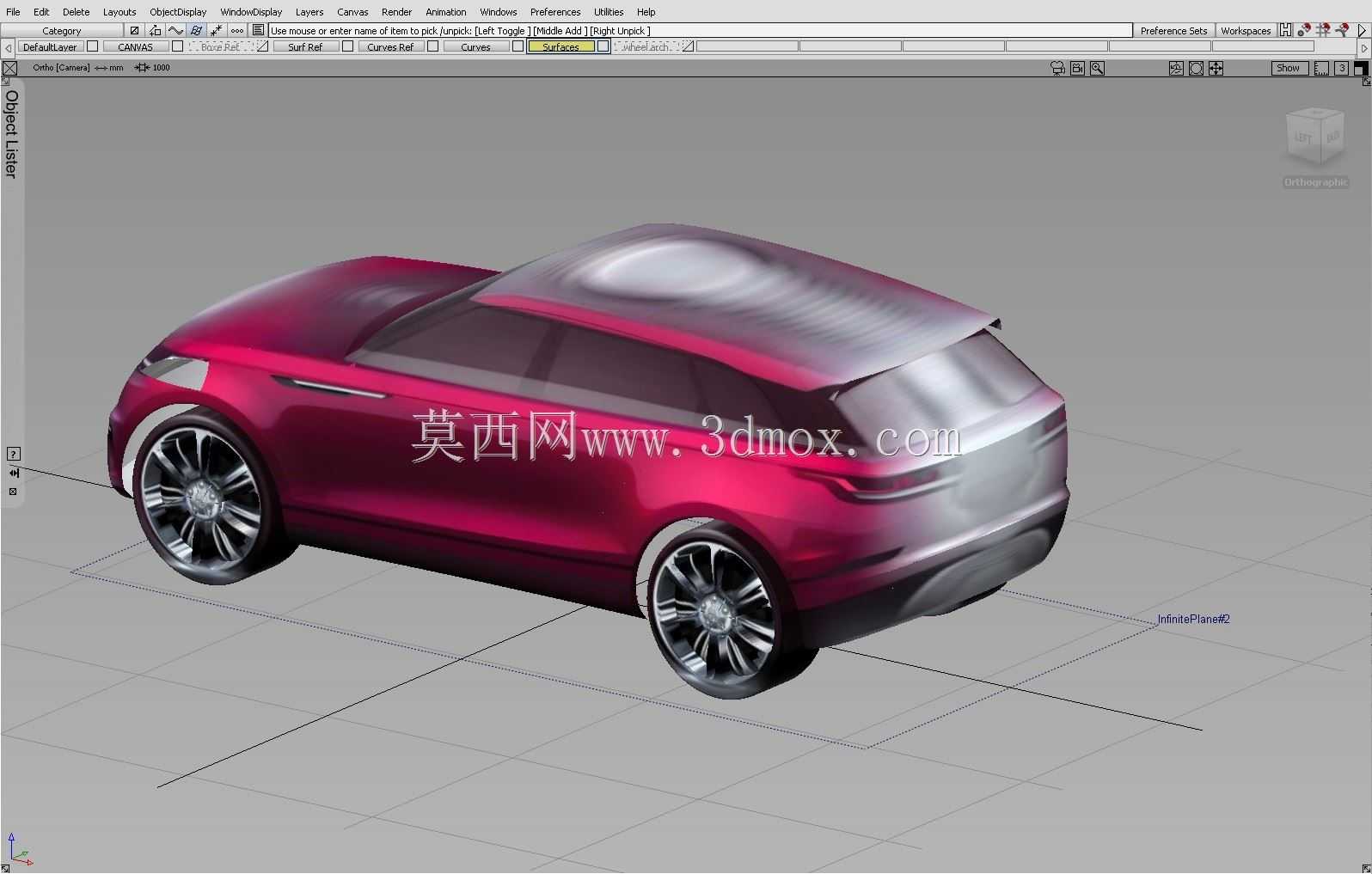
Task: Open the File menu
Action: coord(13,12)
